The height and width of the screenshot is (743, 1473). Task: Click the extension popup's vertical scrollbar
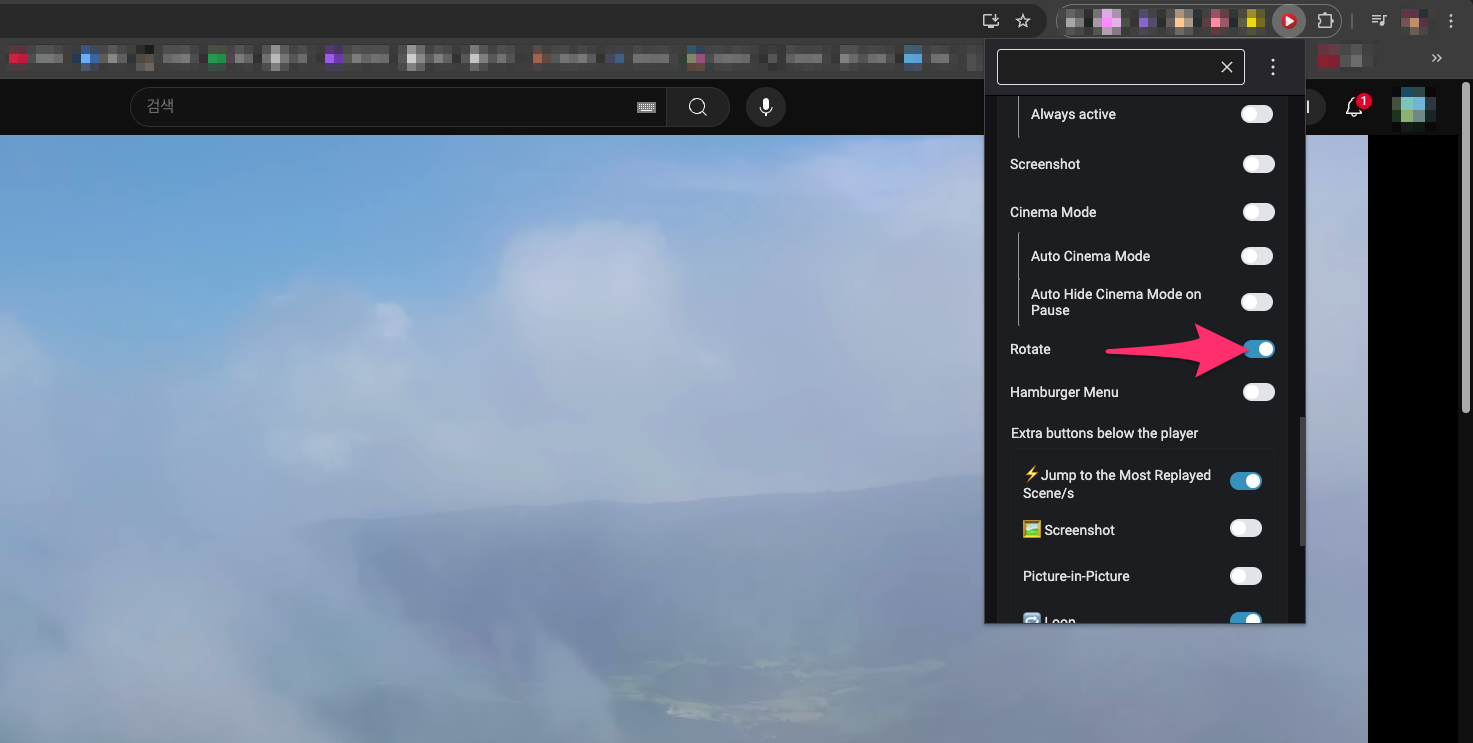pos(1301,481)
